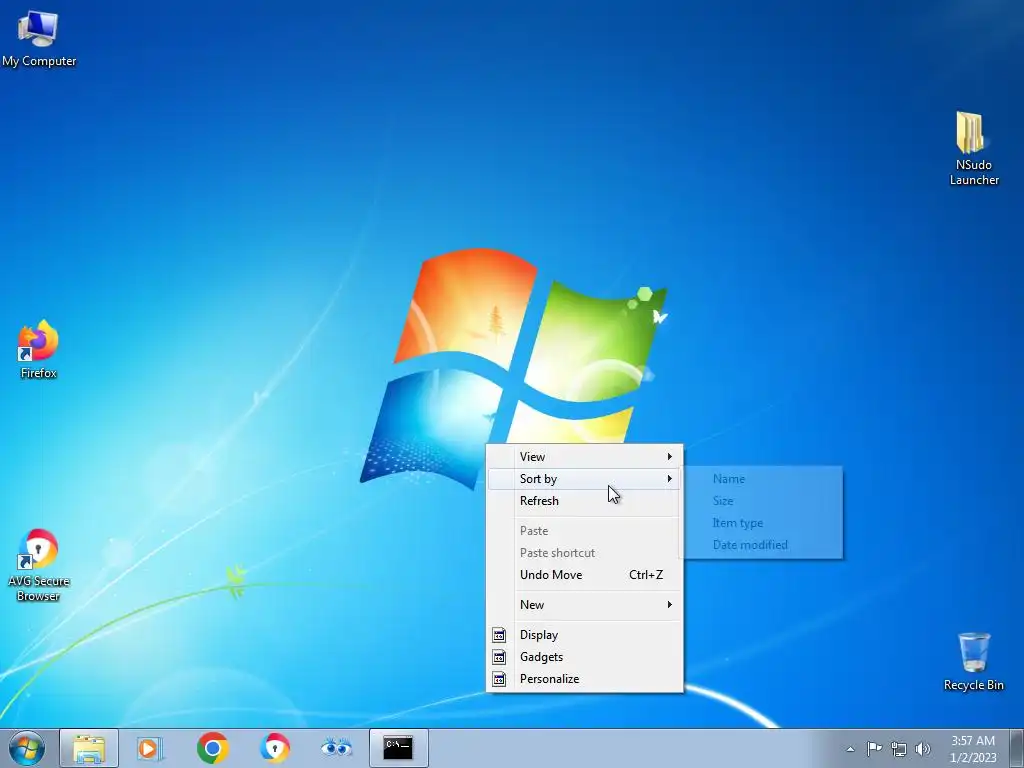Select the Firefox desktop shortcut

[x=38, y=349]
